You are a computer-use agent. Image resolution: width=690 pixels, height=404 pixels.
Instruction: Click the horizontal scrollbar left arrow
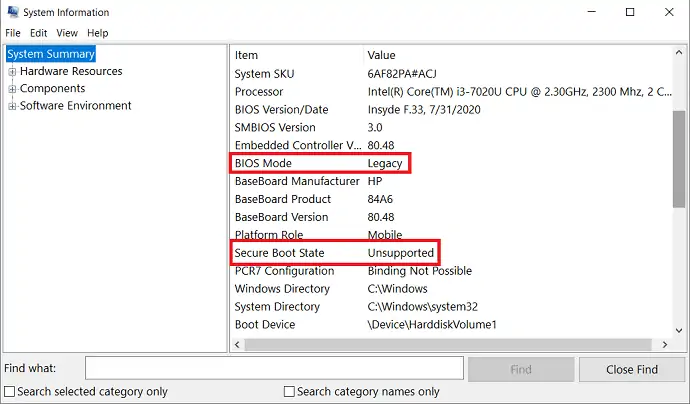click(237, 345)
